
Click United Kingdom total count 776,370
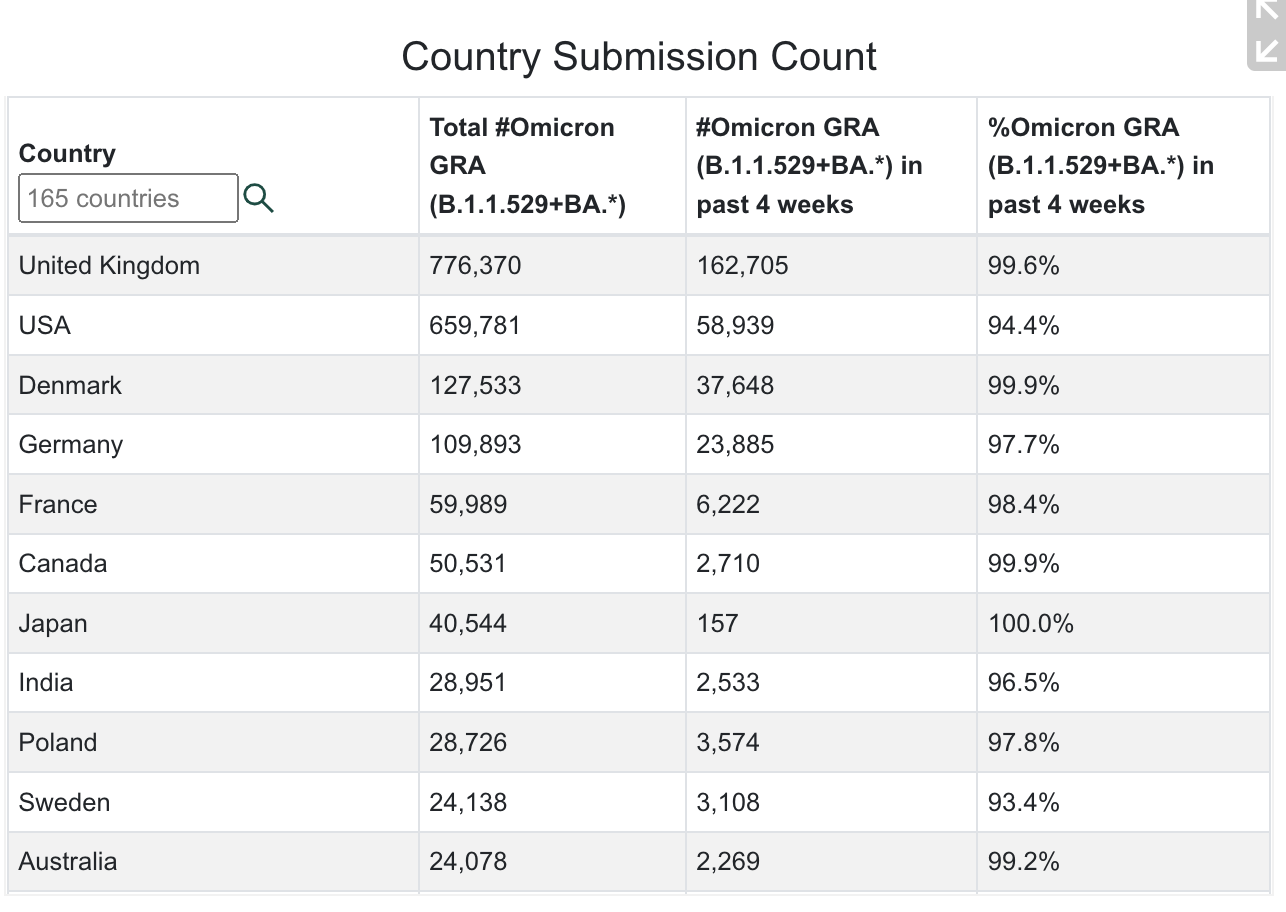tap(475, 266)
